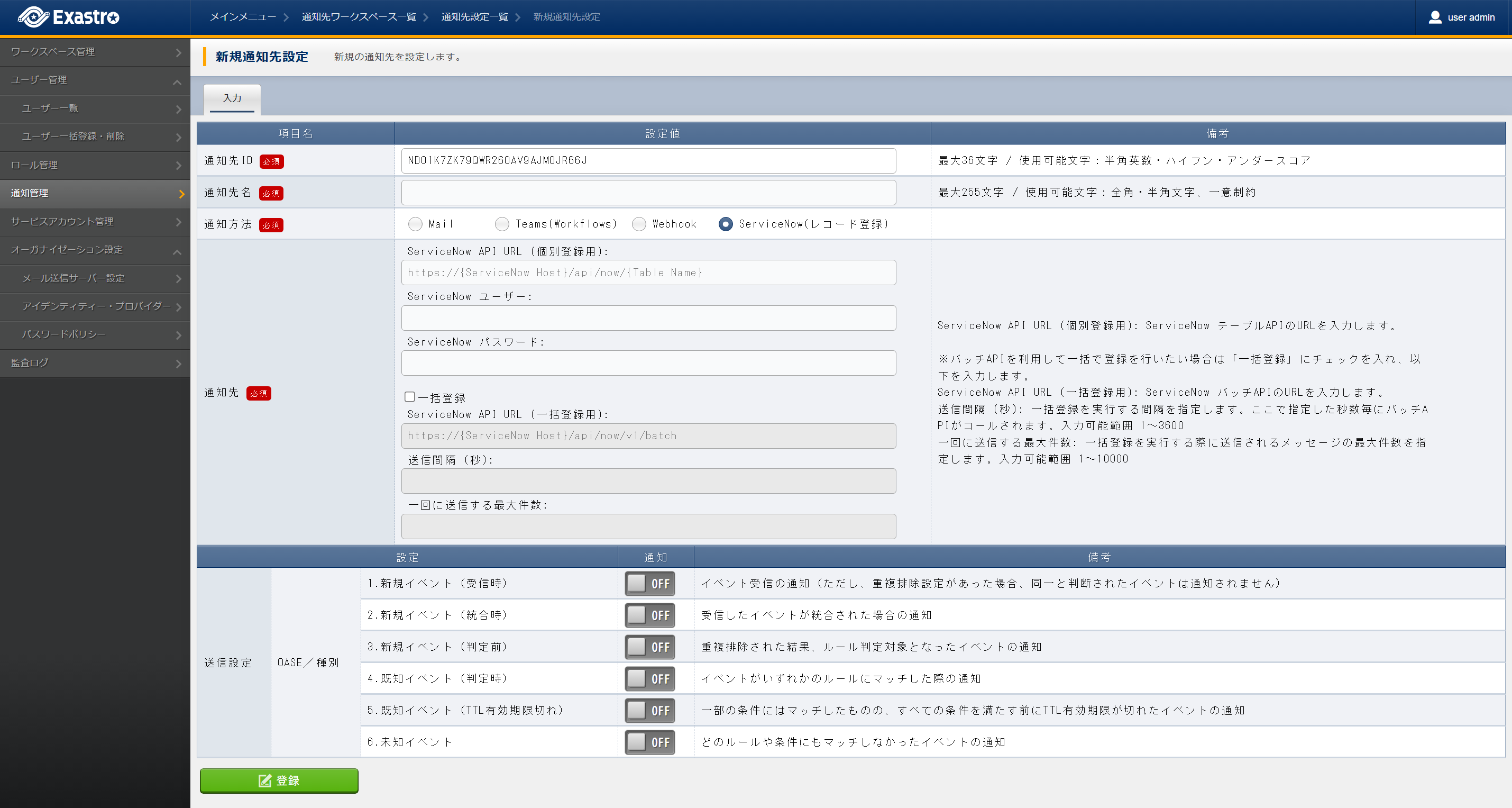Collapse the オーガナイゼーション設定 section
This screenshot has width=1512, height=808.
coord(177,251)
